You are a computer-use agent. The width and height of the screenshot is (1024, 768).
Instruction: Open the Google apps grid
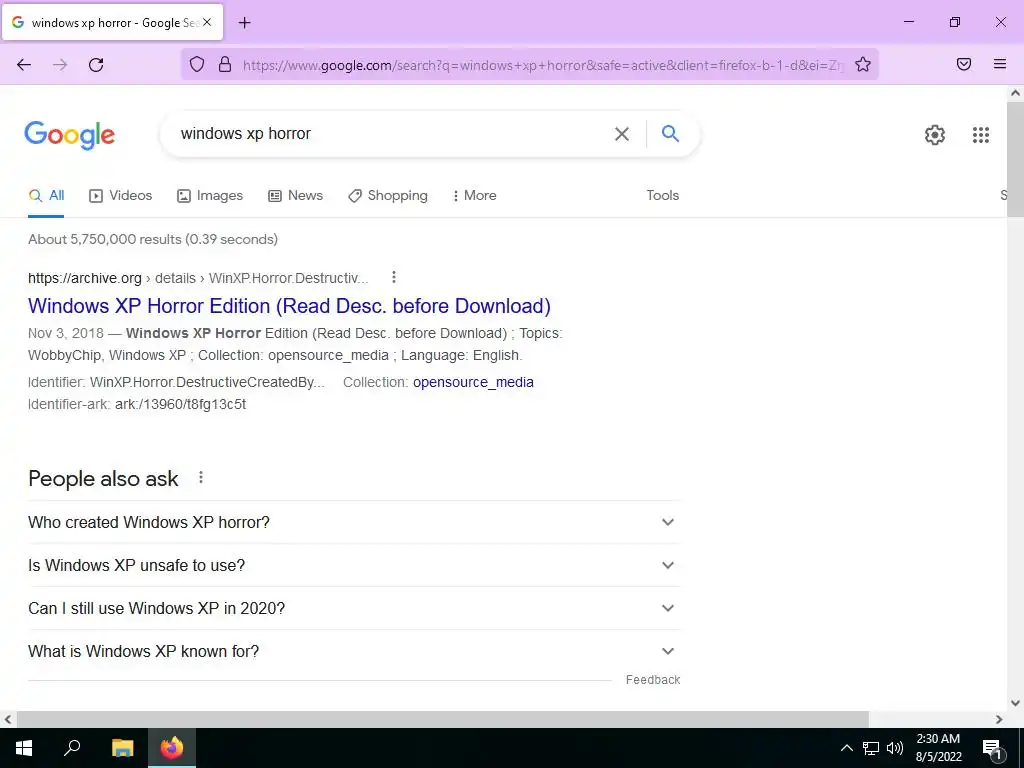981,135
